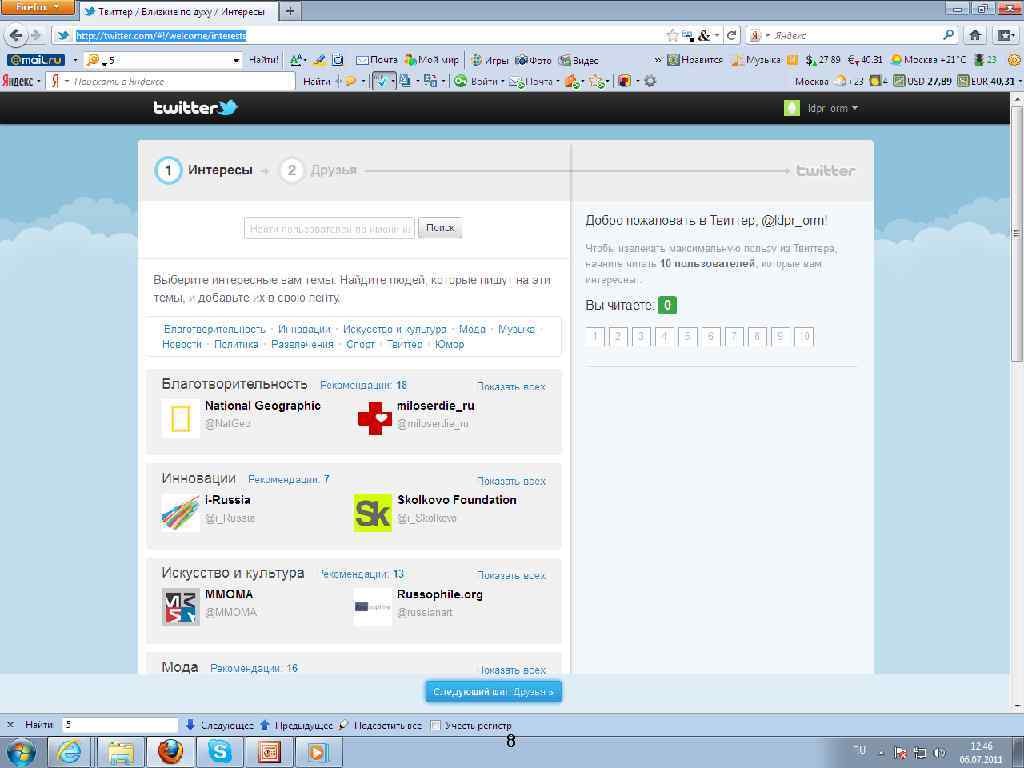Click Следующее in the find bar
This screenshot has width=1024, height=768.
click(x=219, y=726)
